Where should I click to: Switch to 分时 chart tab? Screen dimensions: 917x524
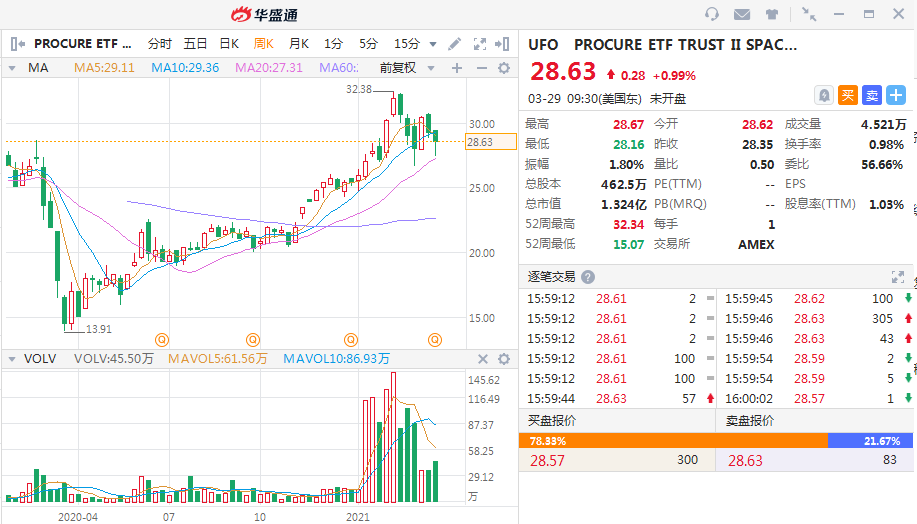tap(160, 44)
